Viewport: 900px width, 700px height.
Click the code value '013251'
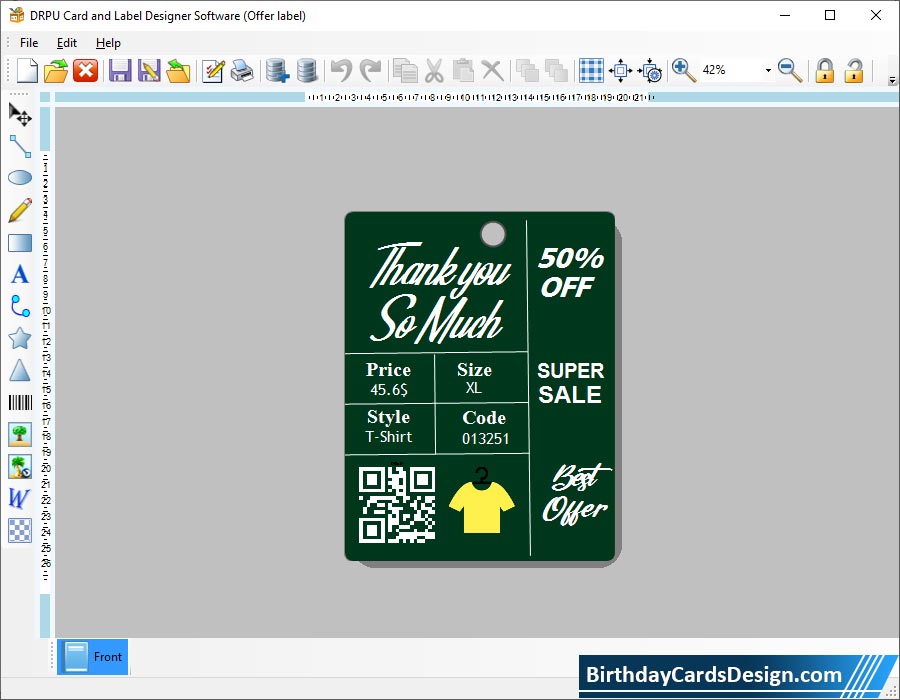point(486,438)
